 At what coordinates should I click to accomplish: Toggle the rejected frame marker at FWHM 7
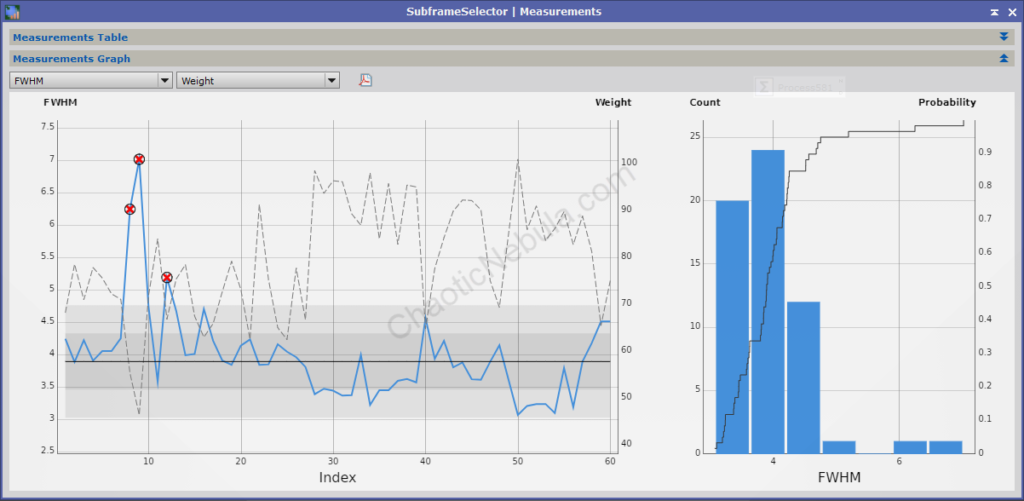[x=139, y=159]
